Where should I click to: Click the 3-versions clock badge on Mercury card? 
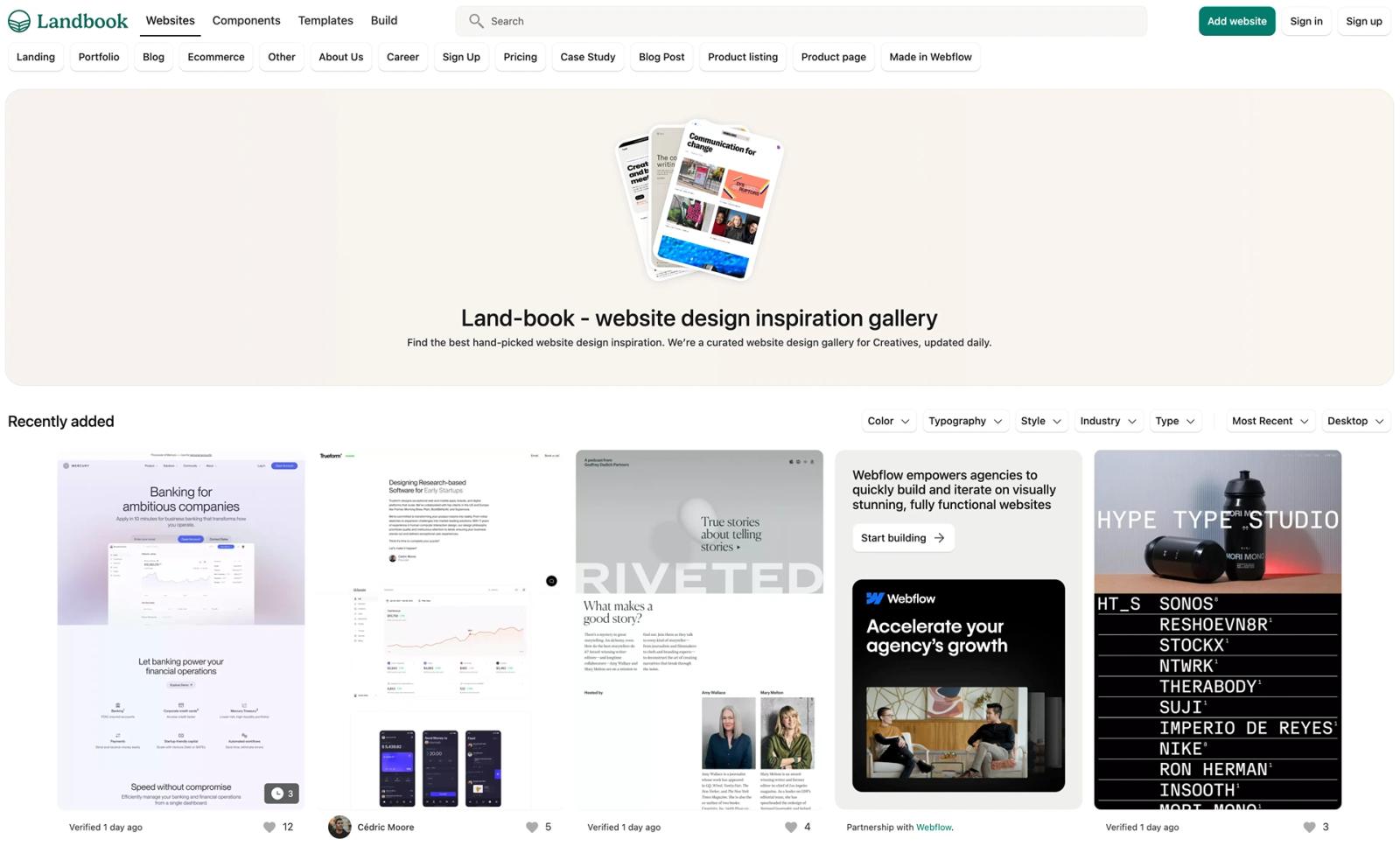[282, 794]
